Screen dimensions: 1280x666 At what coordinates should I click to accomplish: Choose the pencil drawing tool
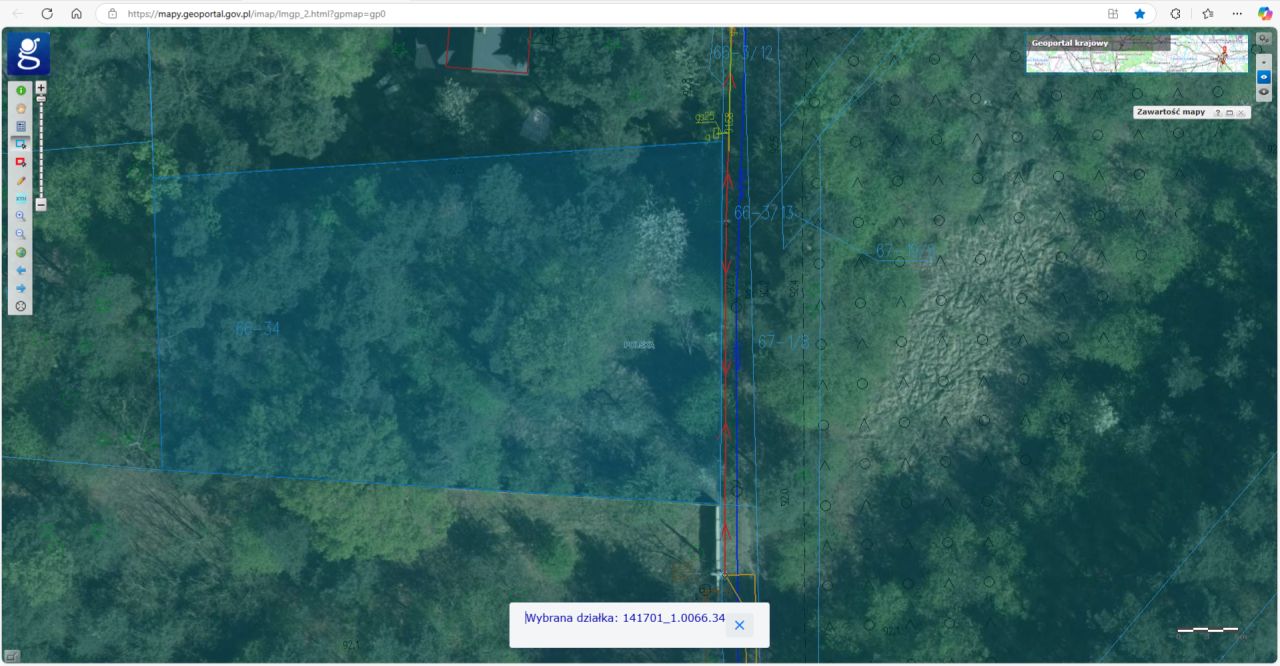tap(21, 180)
